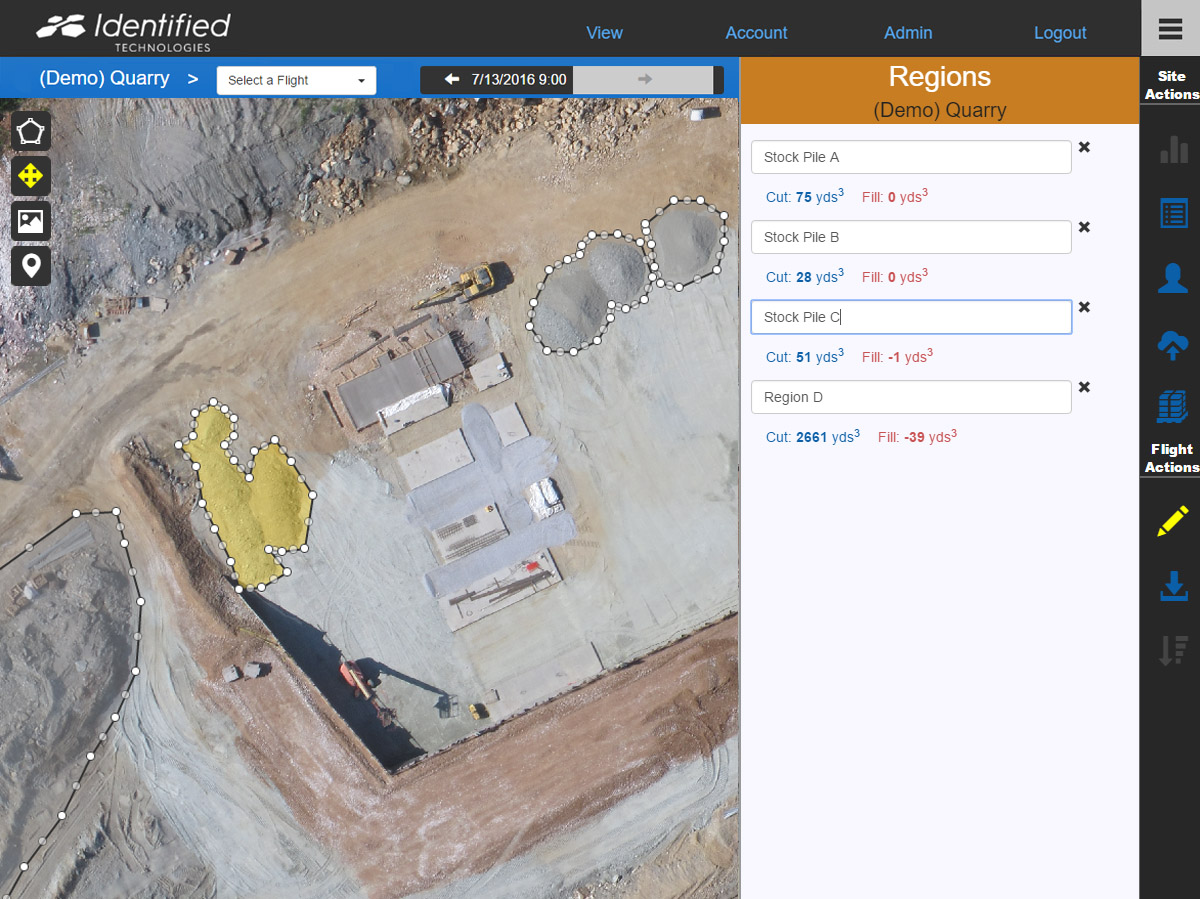The image size is (1200, 899).
Task: Delete the Stock Pile A region
Action: click(x=1084, y=147)
